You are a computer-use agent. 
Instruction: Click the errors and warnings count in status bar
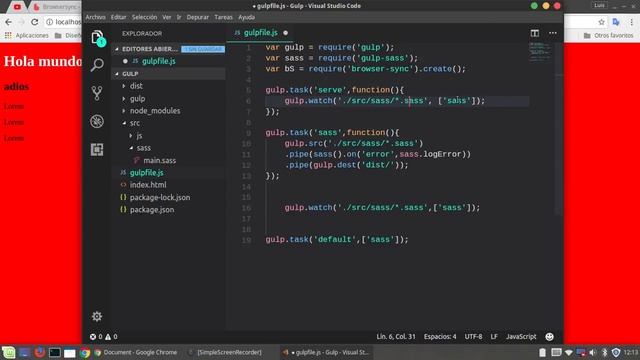(104, 337)
